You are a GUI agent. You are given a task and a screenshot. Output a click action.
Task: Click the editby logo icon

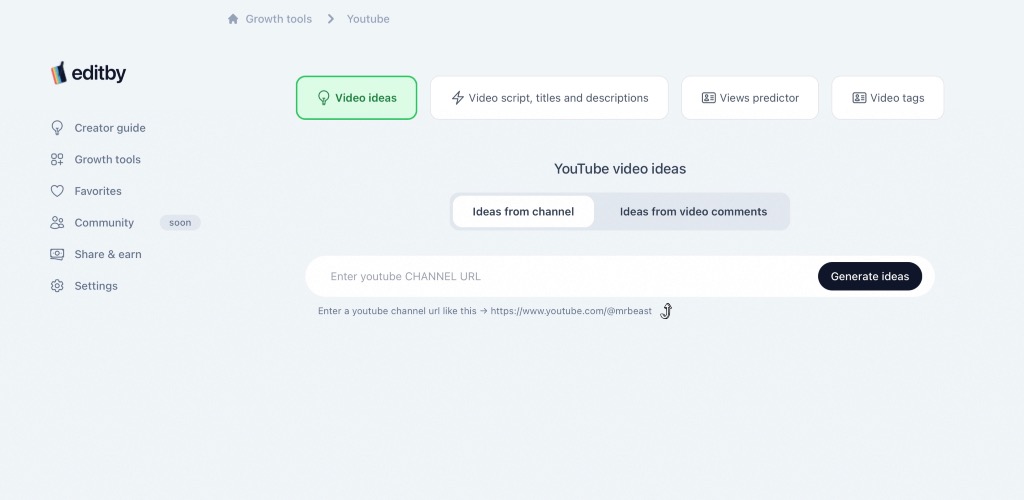tap(59, 73)
